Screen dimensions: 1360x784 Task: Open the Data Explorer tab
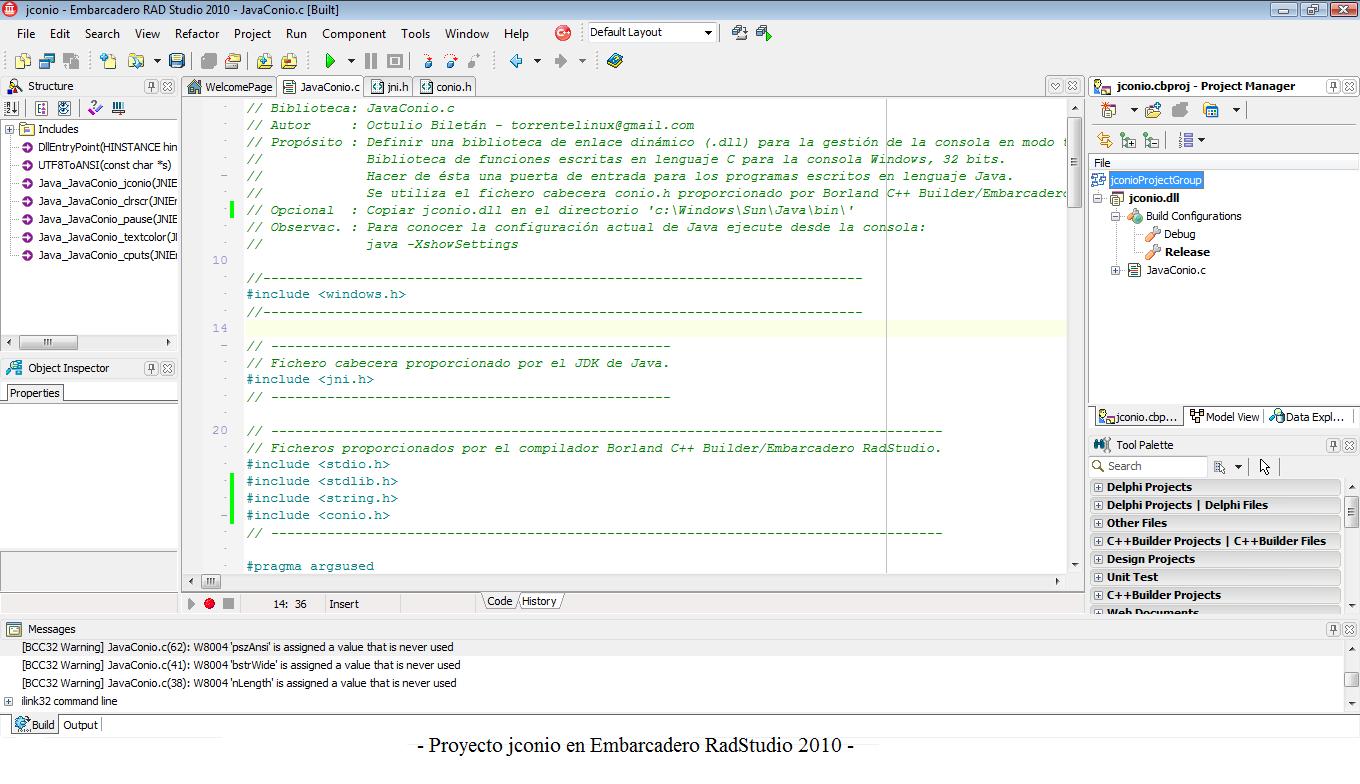pyautogui.click(x=1307, y=417)
